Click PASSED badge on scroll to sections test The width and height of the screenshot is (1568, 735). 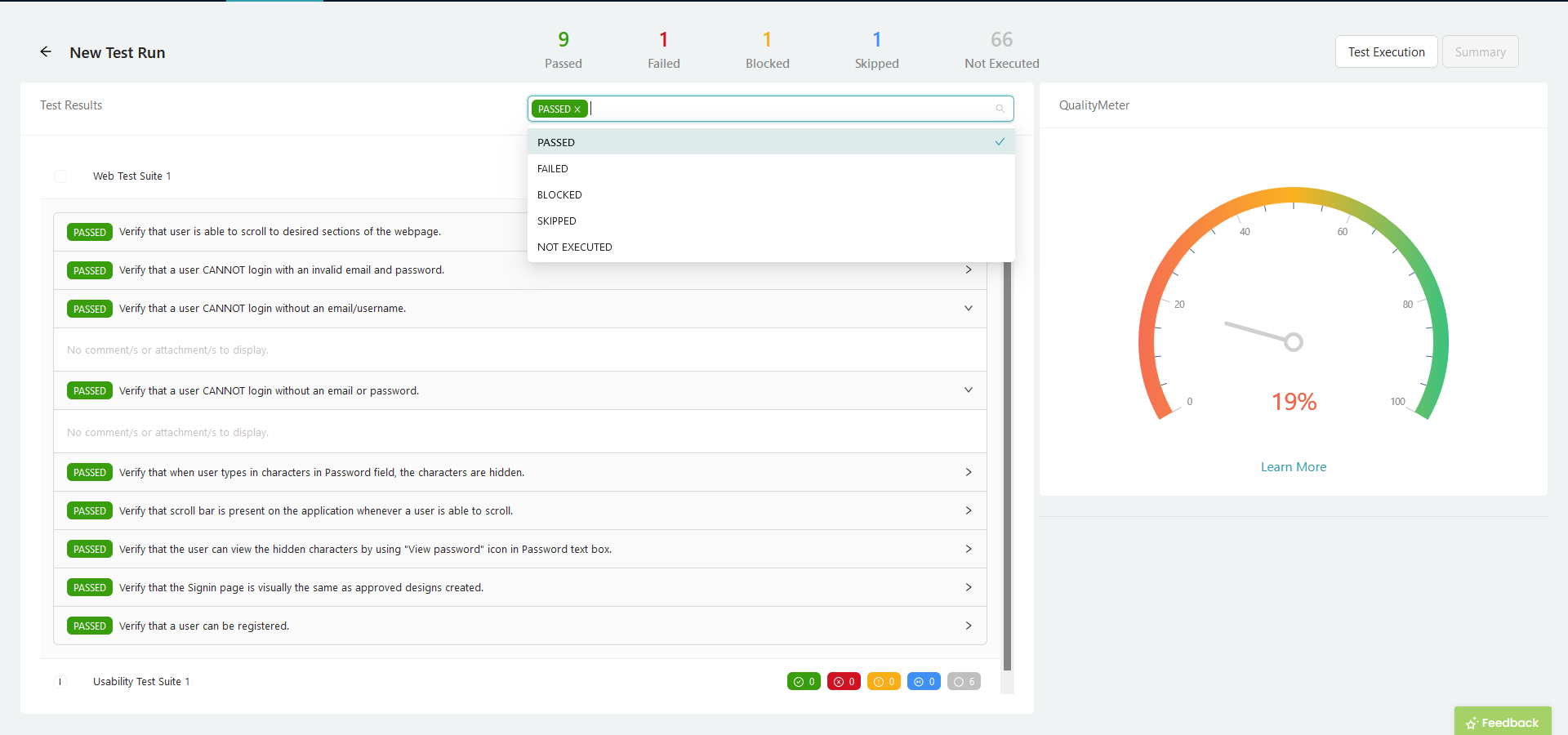(90, 232)
